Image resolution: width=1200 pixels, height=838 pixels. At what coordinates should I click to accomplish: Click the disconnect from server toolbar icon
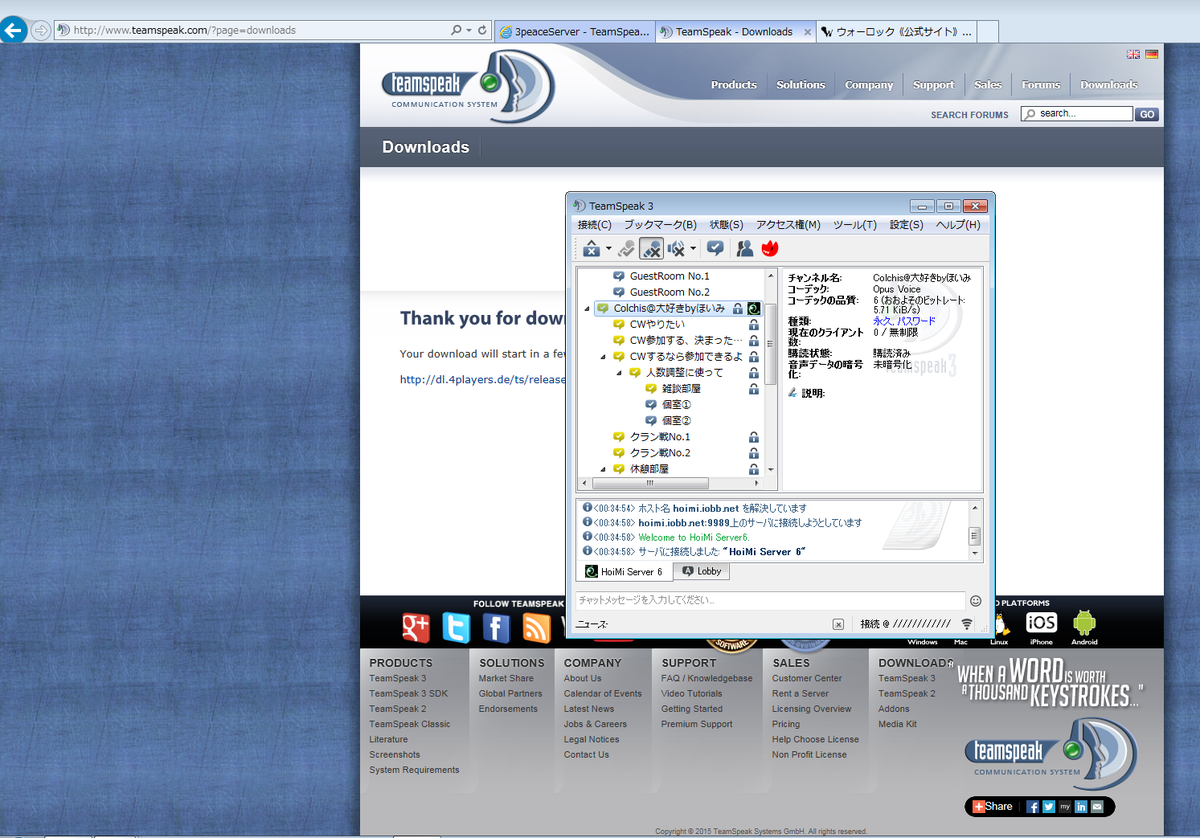(591, 248)
